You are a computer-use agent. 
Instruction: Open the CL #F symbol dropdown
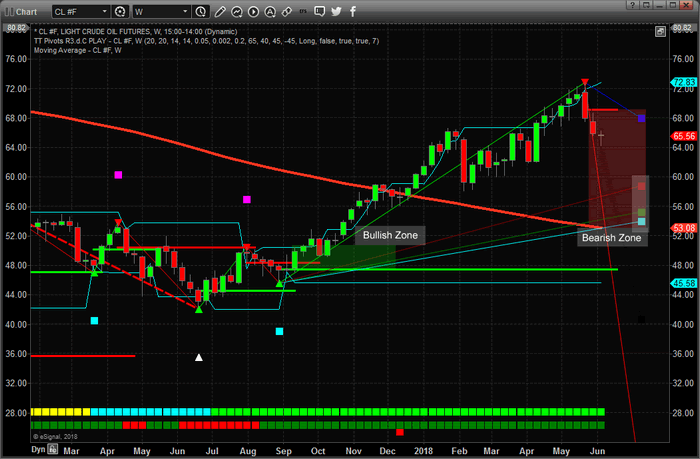tap(80, 12)
